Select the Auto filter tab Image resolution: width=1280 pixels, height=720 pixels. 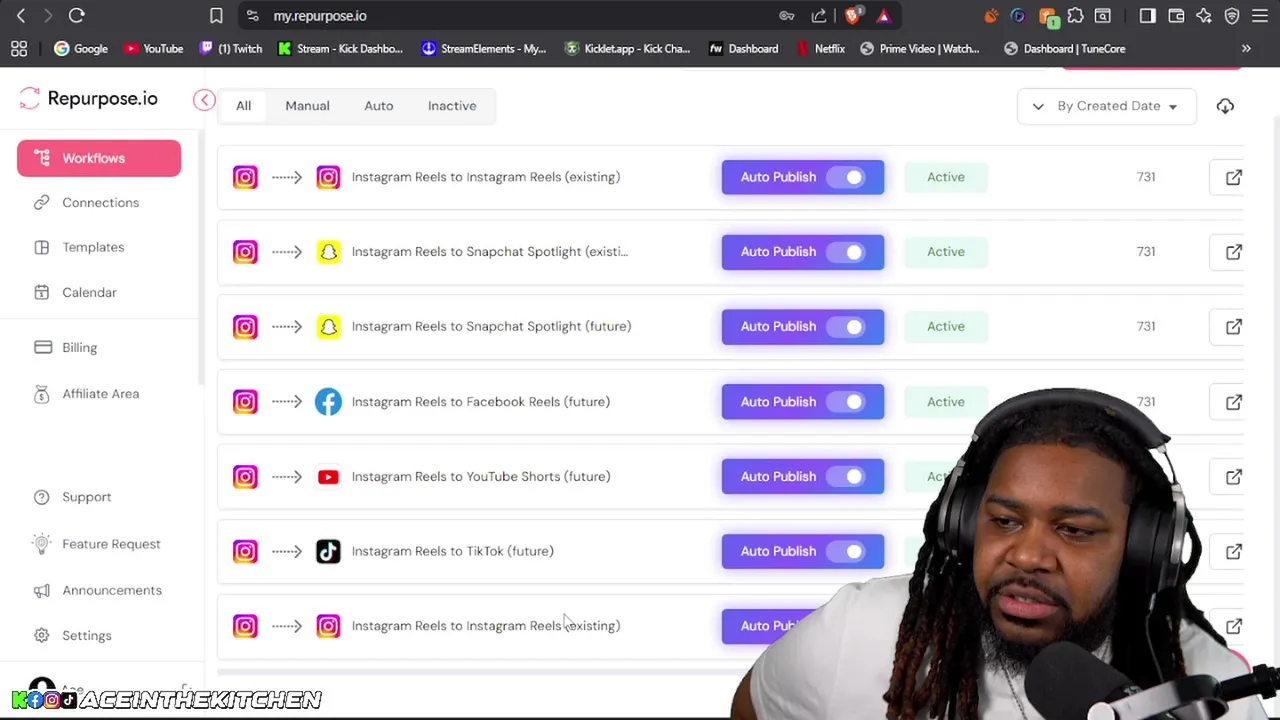click(x=378, y=106)
